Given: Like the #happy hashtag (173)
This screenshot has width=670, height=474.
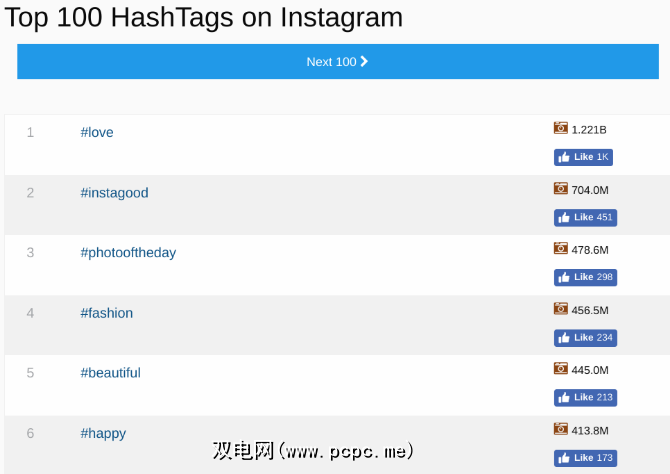Looking at the screenshot, I should (x=585, y=458).
